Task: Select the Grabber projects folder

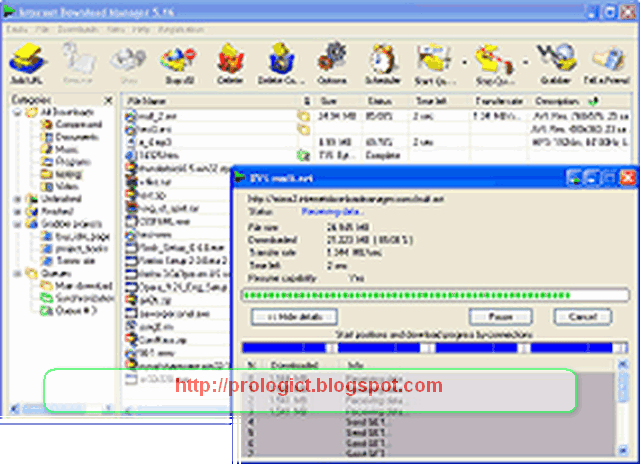Action: pos(64,224)
